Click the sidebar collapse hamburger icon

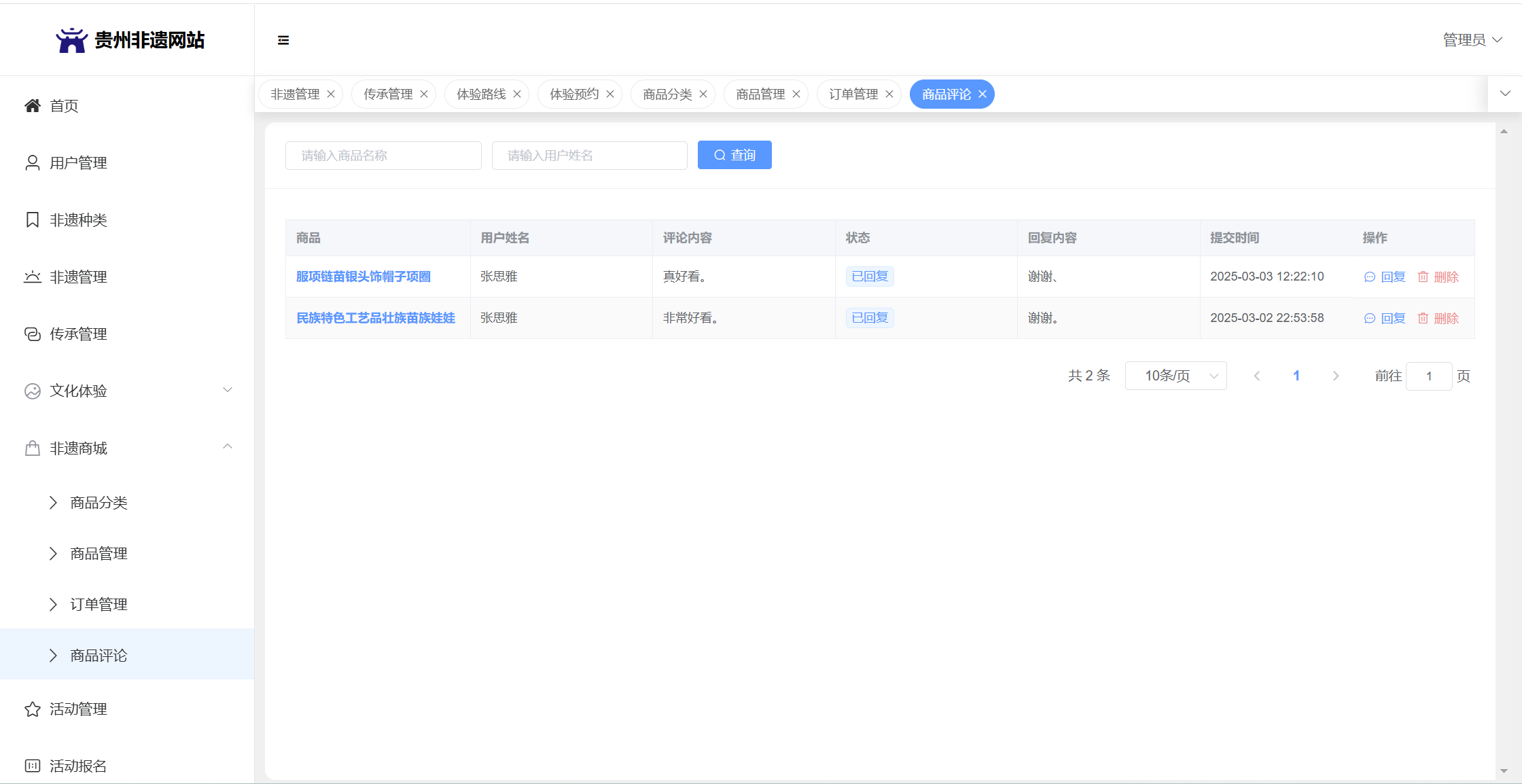(283, 40)
